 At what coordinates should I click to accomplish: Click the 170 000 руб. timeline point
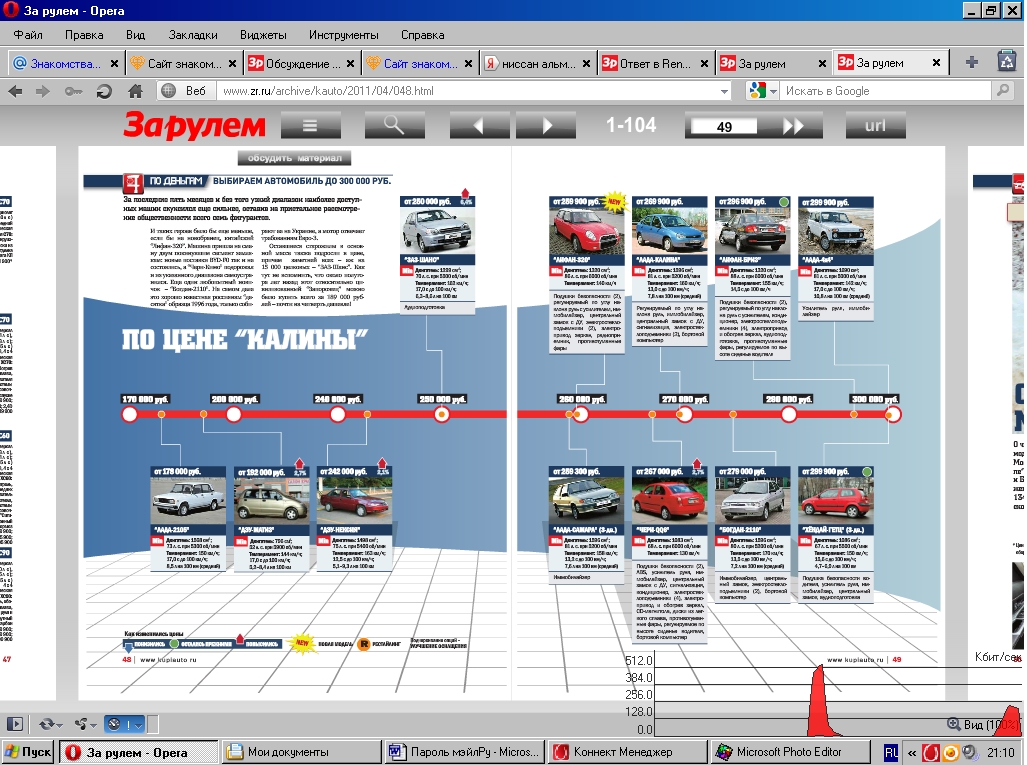click(130, 414)
